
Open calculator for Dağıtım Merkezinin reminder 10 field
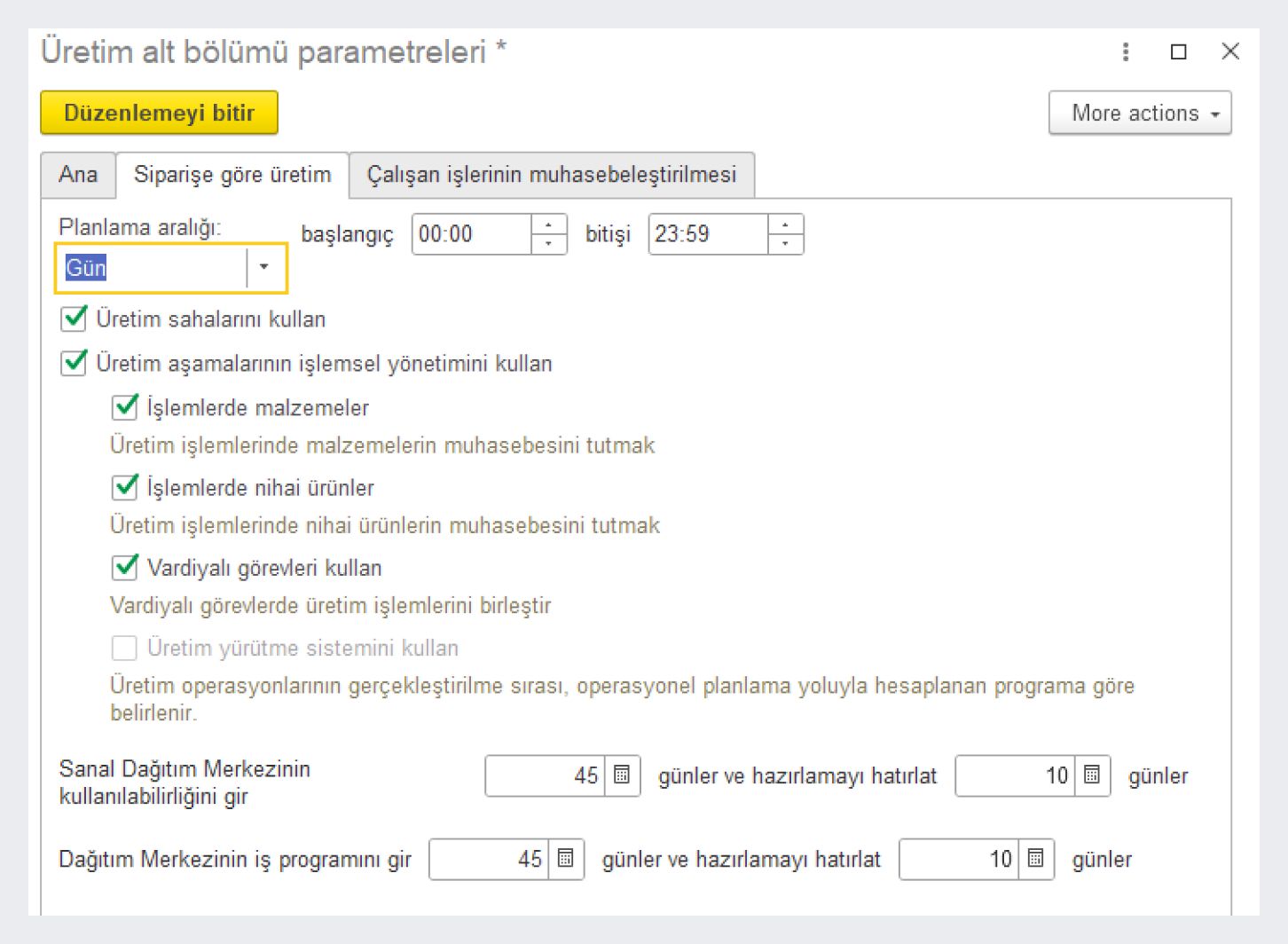pos(1036,859)
